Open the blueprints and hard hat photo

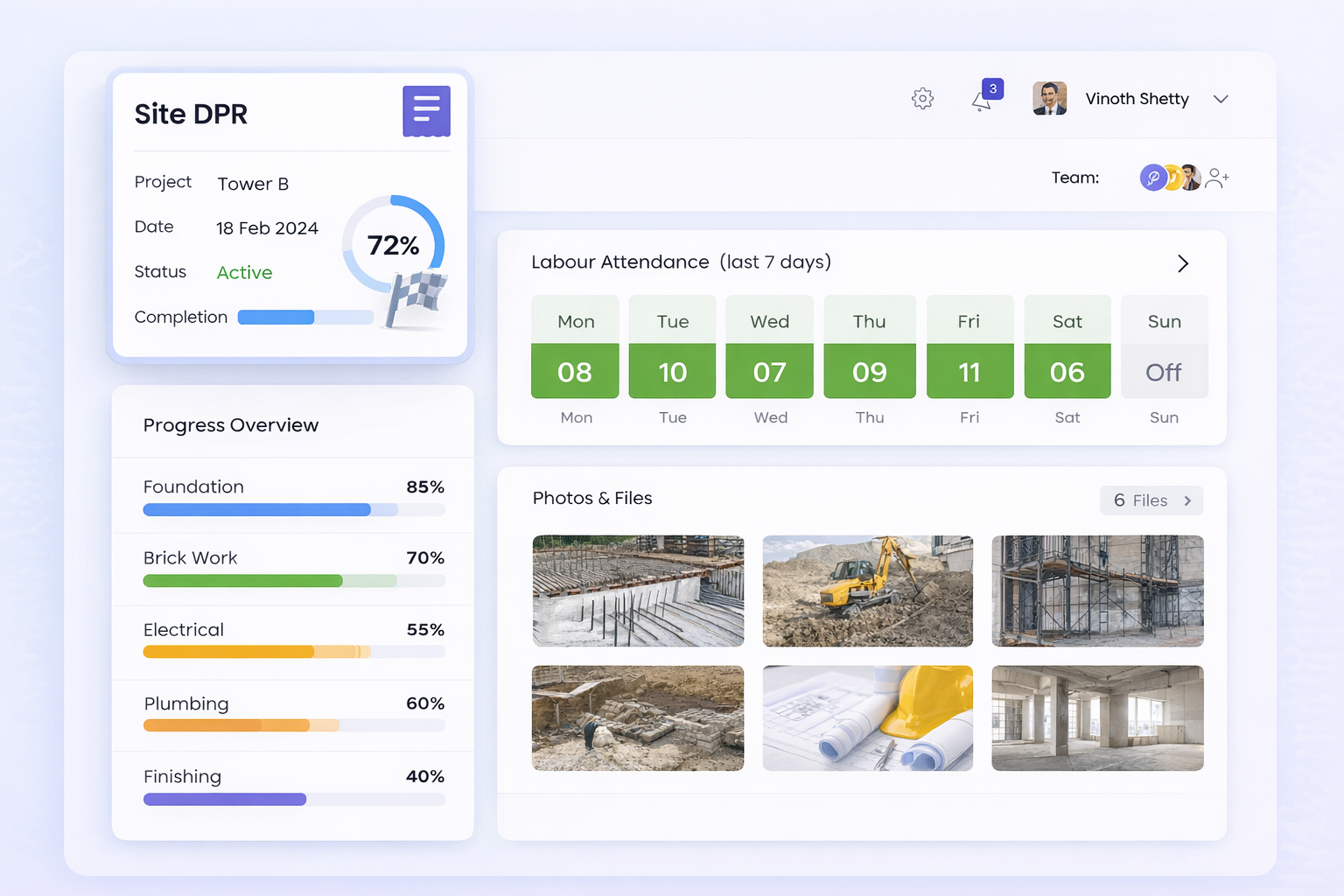(868, 718)
